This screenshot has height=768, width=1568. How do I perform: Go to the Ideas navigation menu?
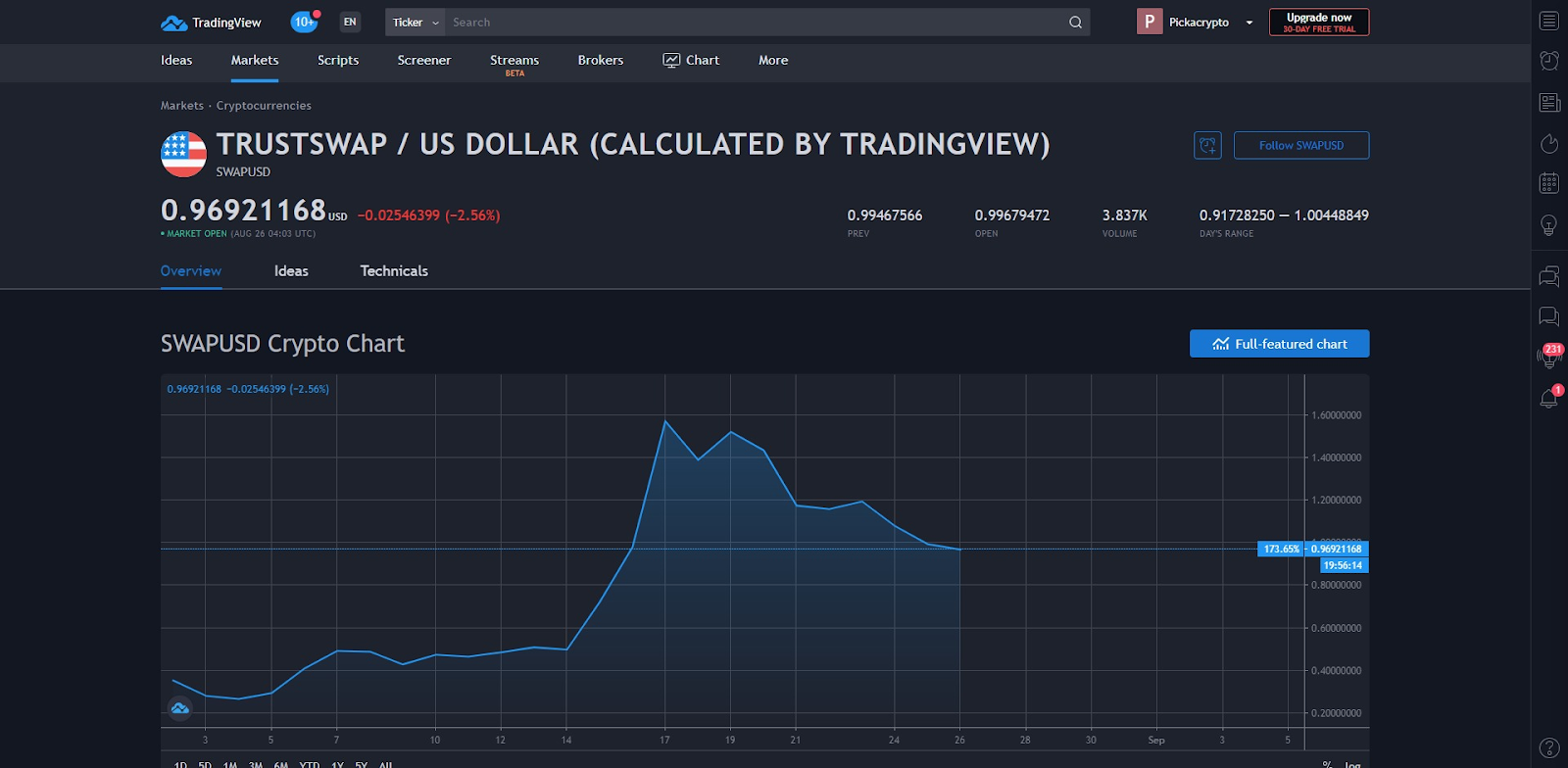tap(176, 60)
